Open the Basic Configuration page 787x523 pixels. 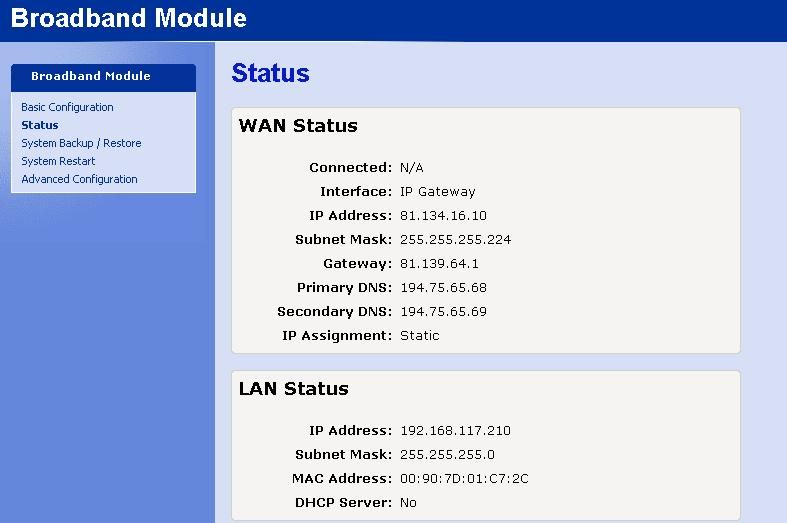[67, 107]
